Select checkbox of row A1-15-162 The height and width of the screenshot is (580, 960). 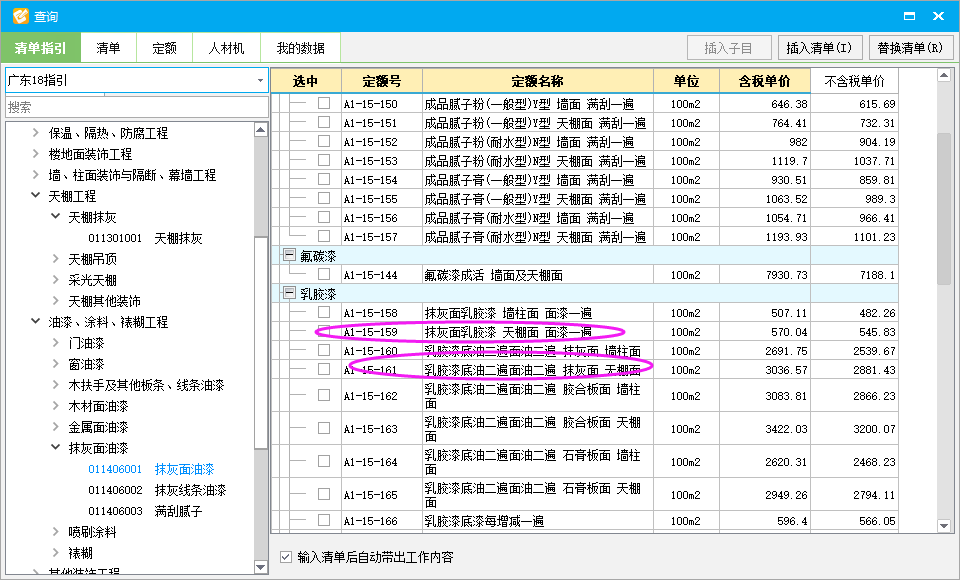click(324, 395)
